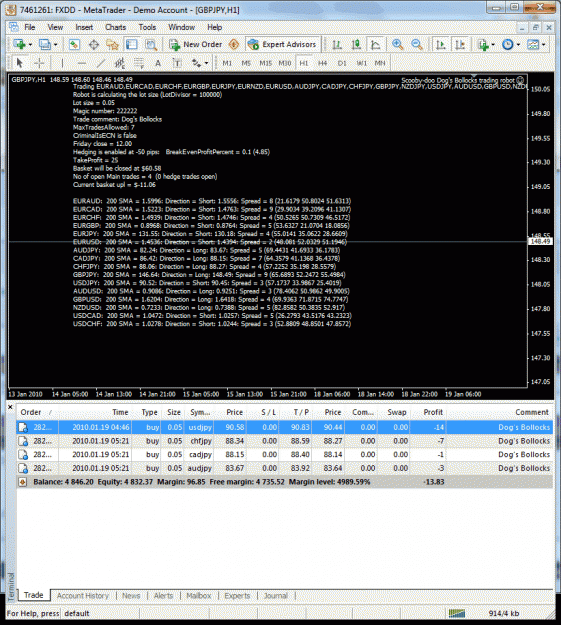561x625 pixels.
Task: Select the Cursor arrow tool
Action: pos(19,63)
